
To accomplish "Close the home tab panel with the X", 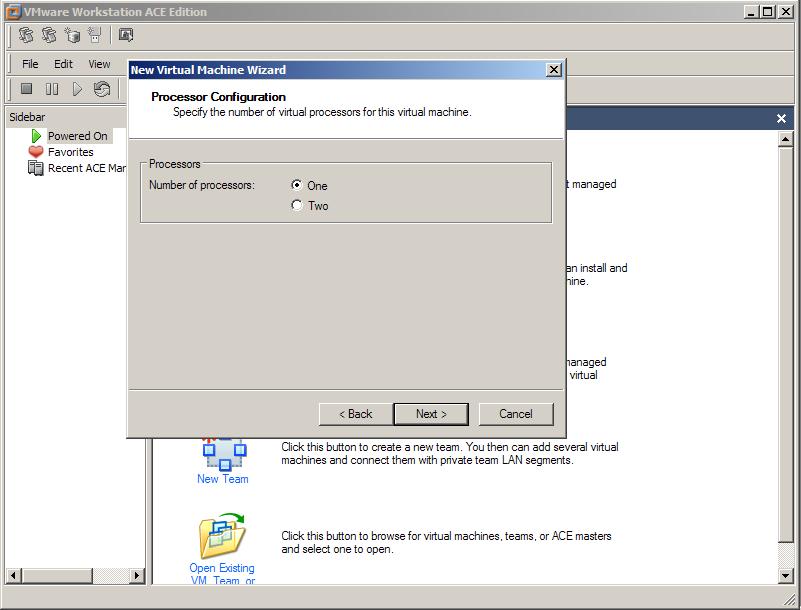I will click(x=782, y=118).
